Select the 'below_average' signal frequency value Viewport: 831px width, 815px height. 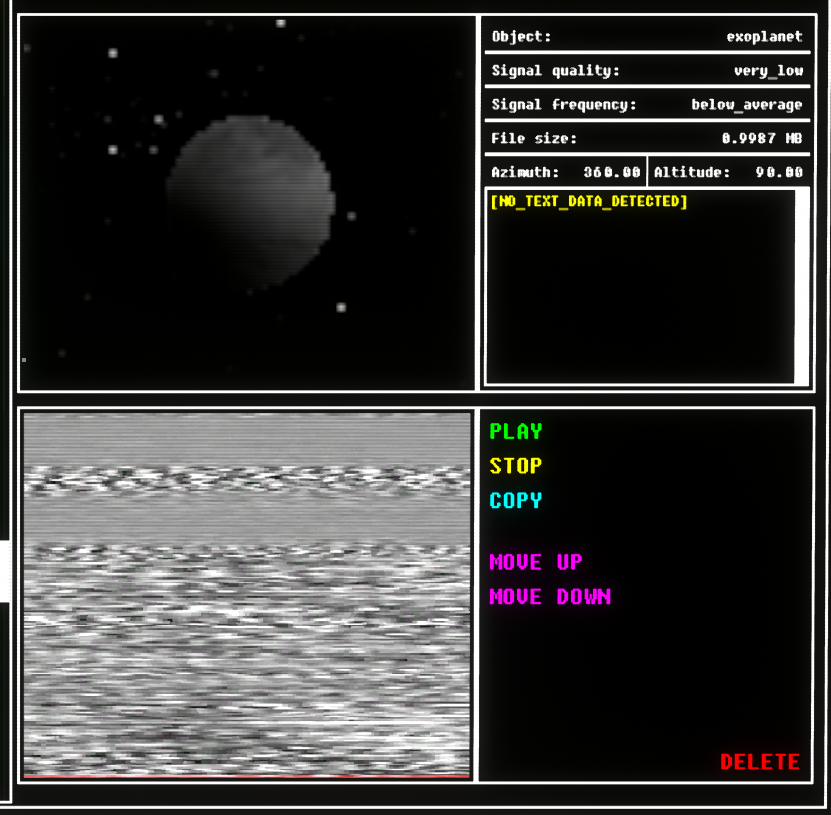pyautogui.click(x=746, y=105)
